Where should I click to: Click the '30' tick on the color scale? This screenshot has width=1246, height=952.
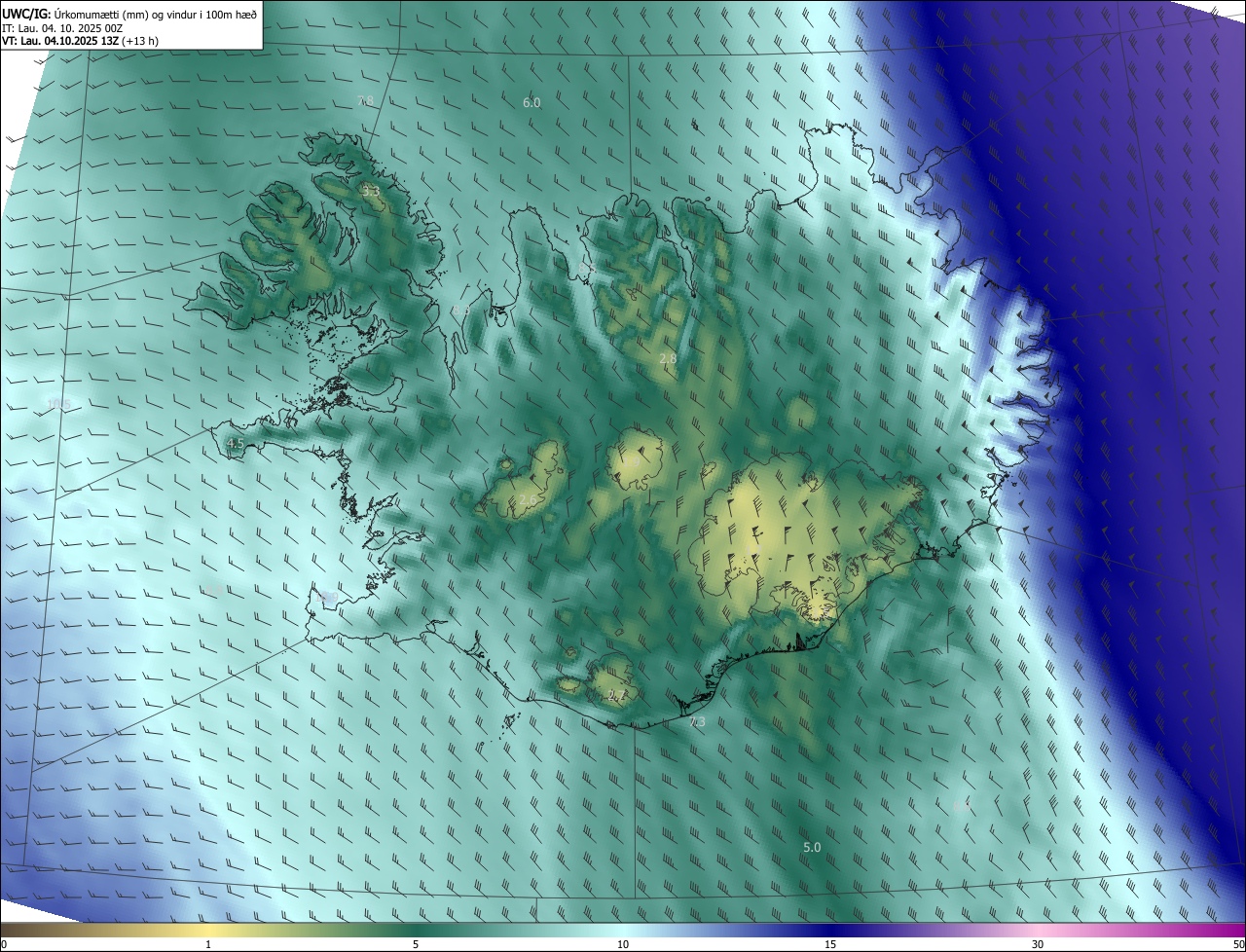(x=1038, y=944)
